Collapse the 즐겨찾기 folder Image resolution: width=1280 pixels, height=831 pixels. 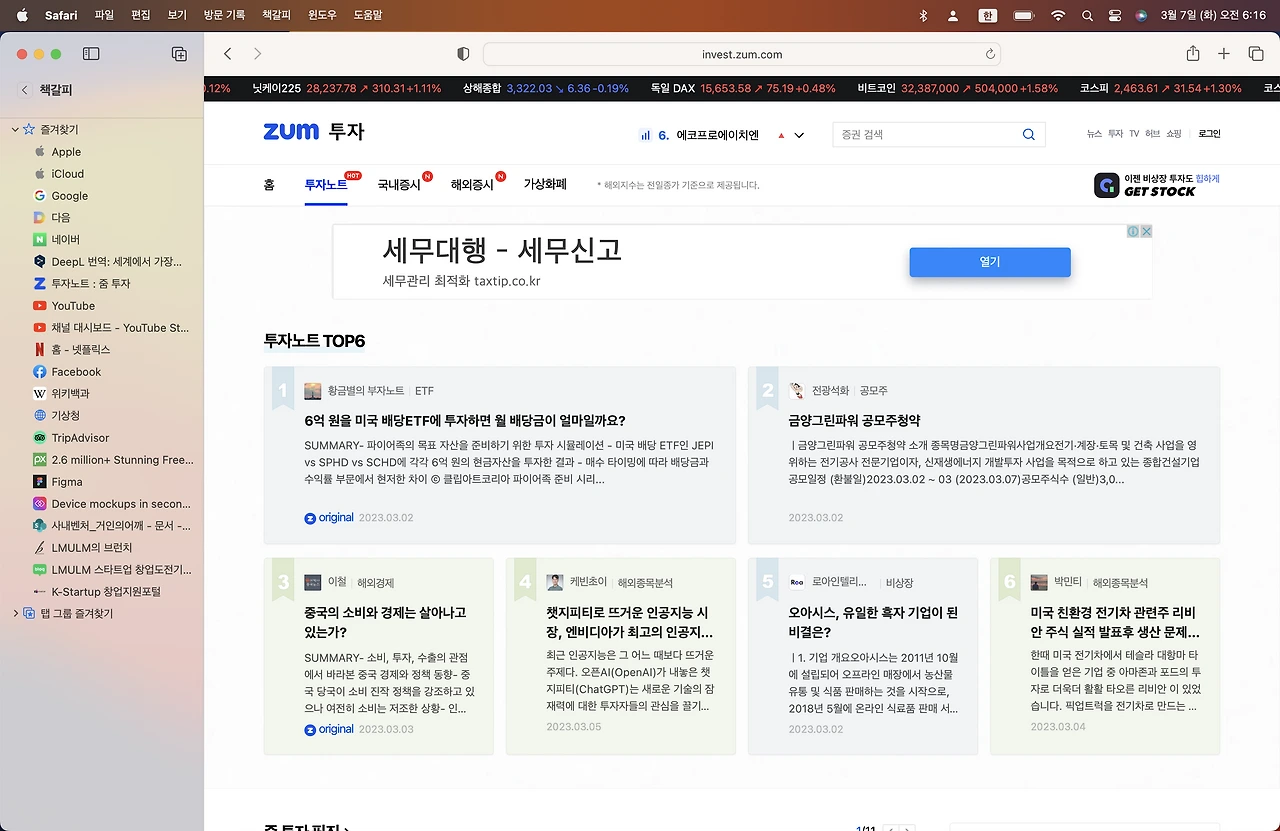(x=15, y=130)
